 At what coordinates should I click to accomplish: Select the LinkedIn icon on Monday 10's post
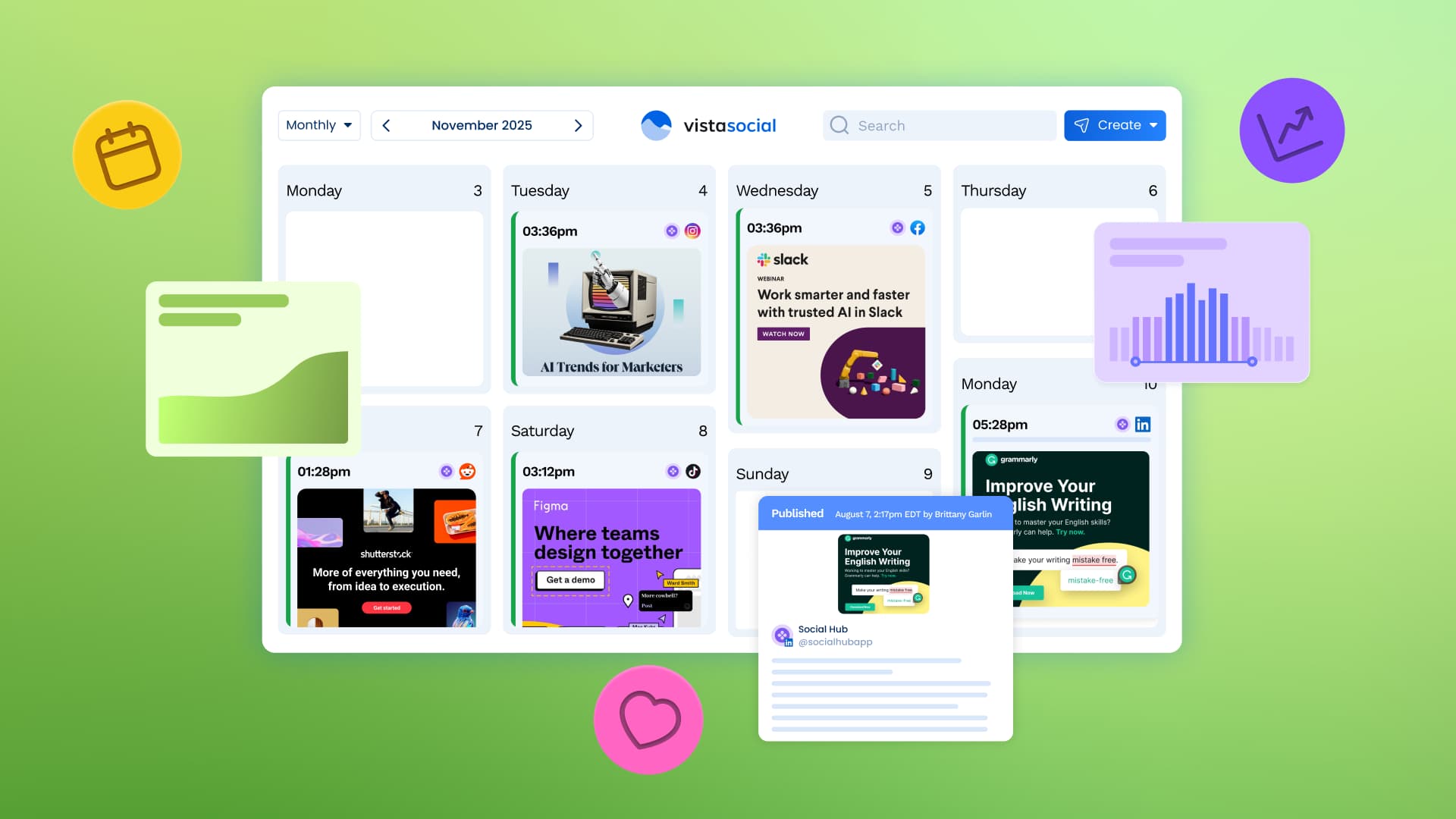[1143, 425]
